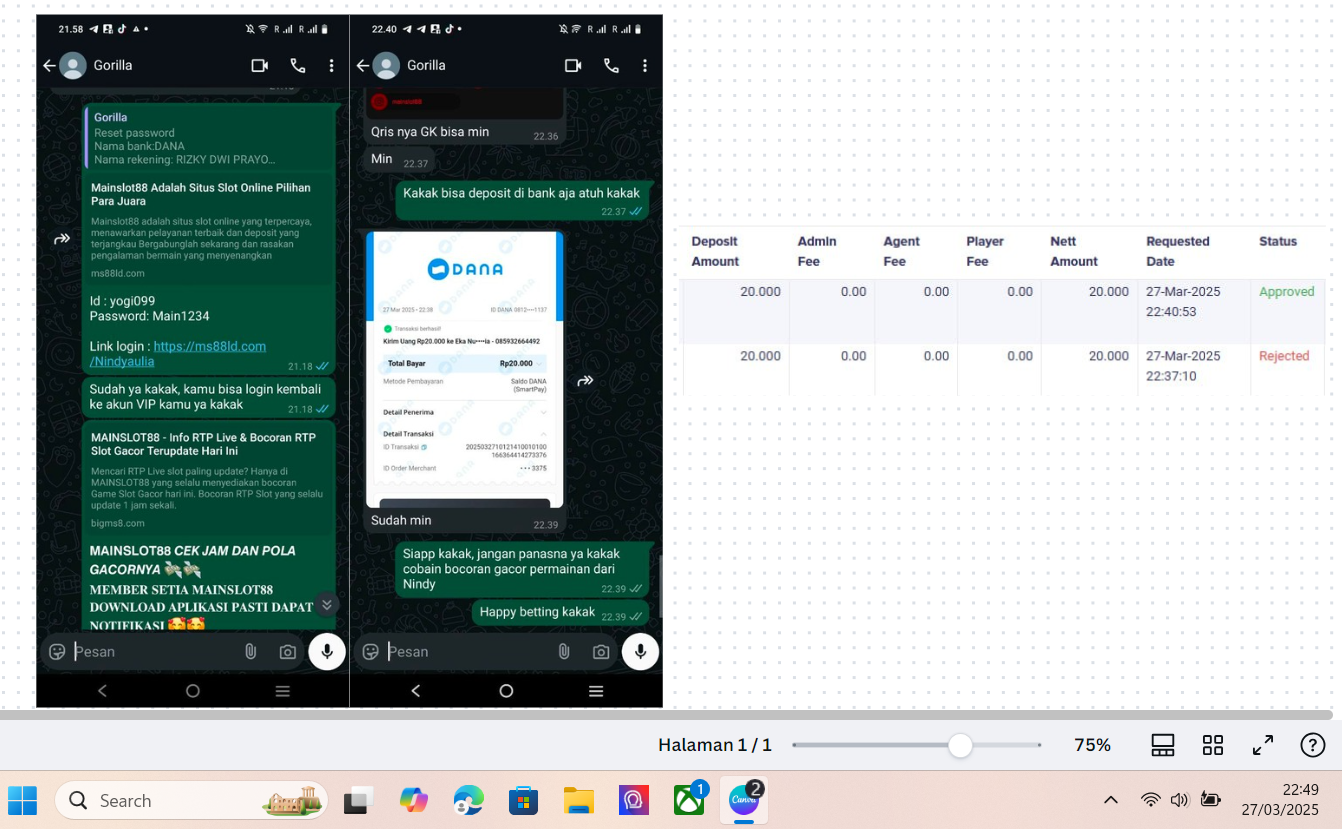1342x829 pixels.
Task: Click the attach paperclip in the 22.40 chat
Action: (564, 652)
